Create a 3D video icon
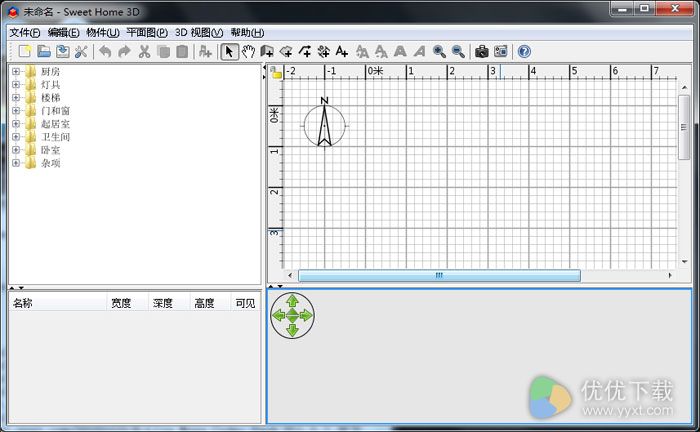Image resolution: width=700 pixels, height=432 pixels. [501, 52]
